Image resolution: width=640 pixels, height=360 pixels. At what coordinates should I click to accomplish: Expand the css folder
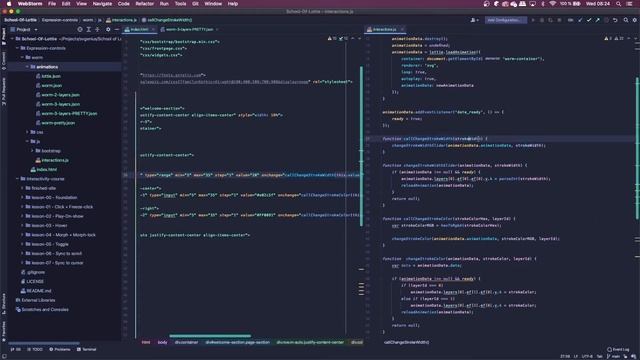27,132
